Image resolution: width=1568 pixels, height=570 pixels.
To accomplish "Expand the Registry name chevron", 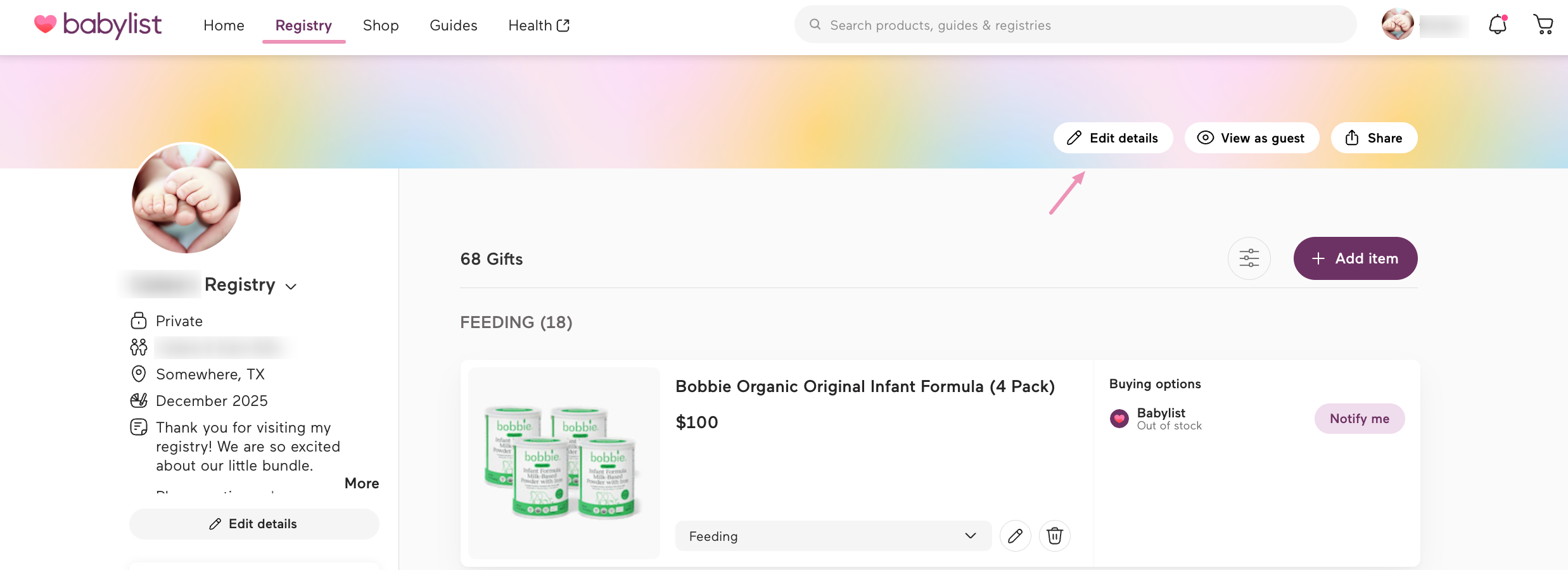I will click(x=291, y=286).
